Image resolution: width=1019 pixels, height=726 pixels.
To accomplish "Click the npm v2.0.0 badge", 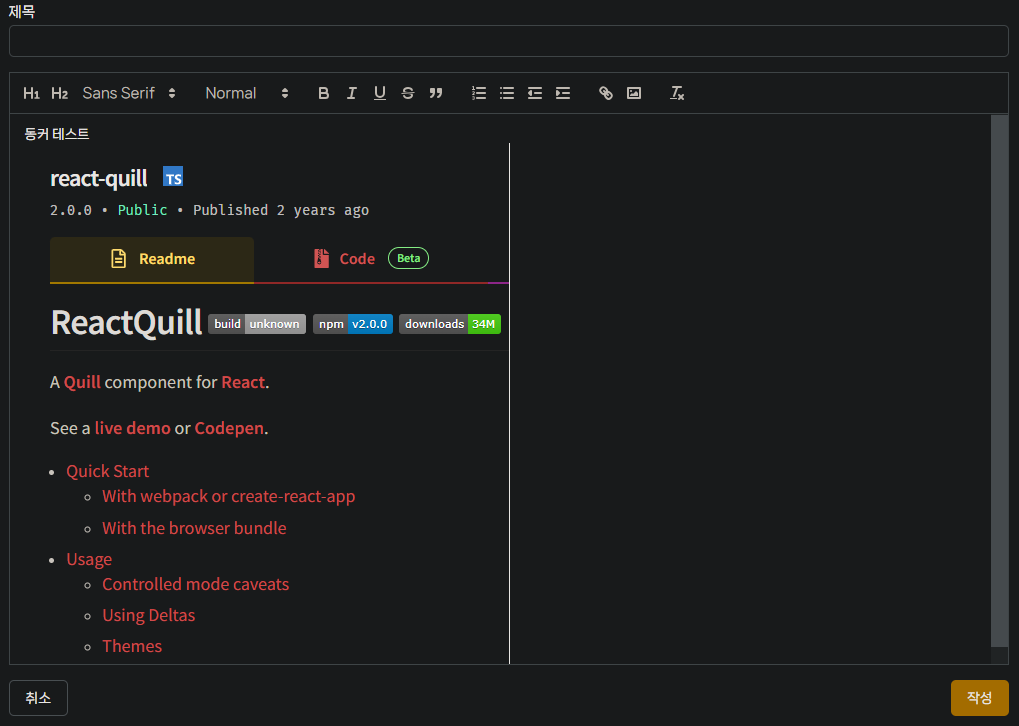I will (353, 324).
